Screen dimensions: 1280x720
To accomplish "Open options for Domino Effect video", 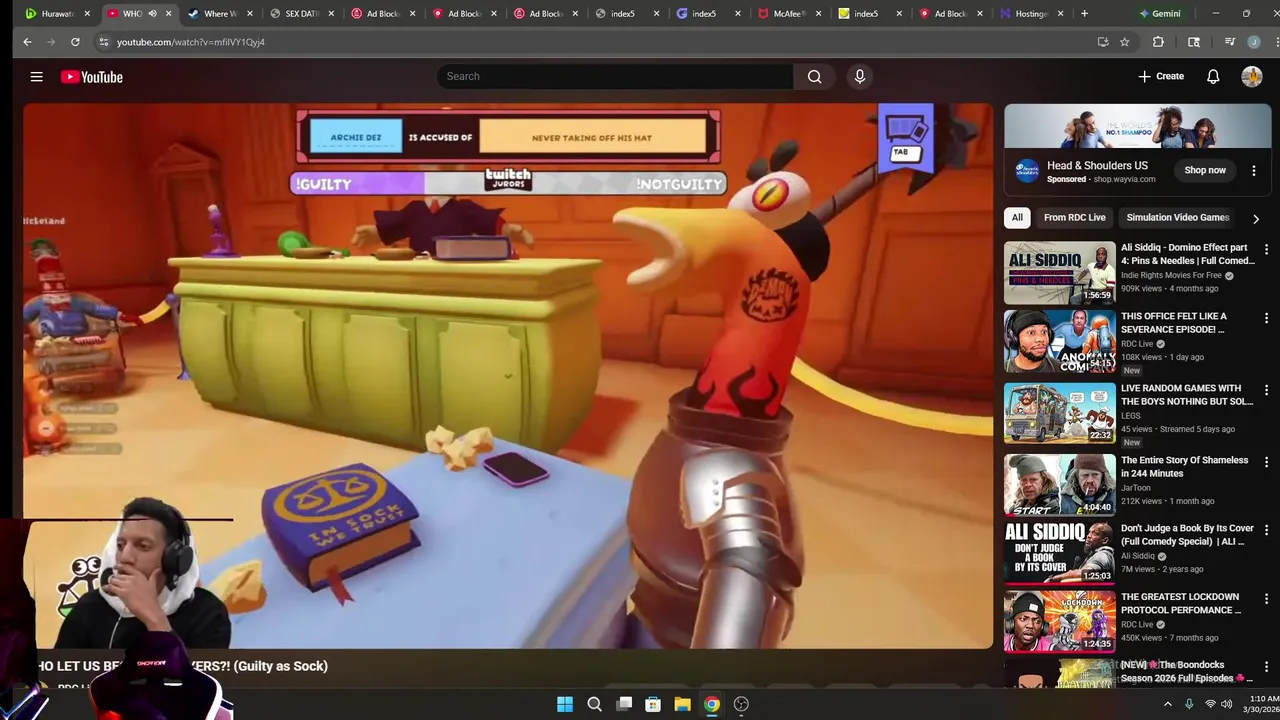I will point(1266,249).
